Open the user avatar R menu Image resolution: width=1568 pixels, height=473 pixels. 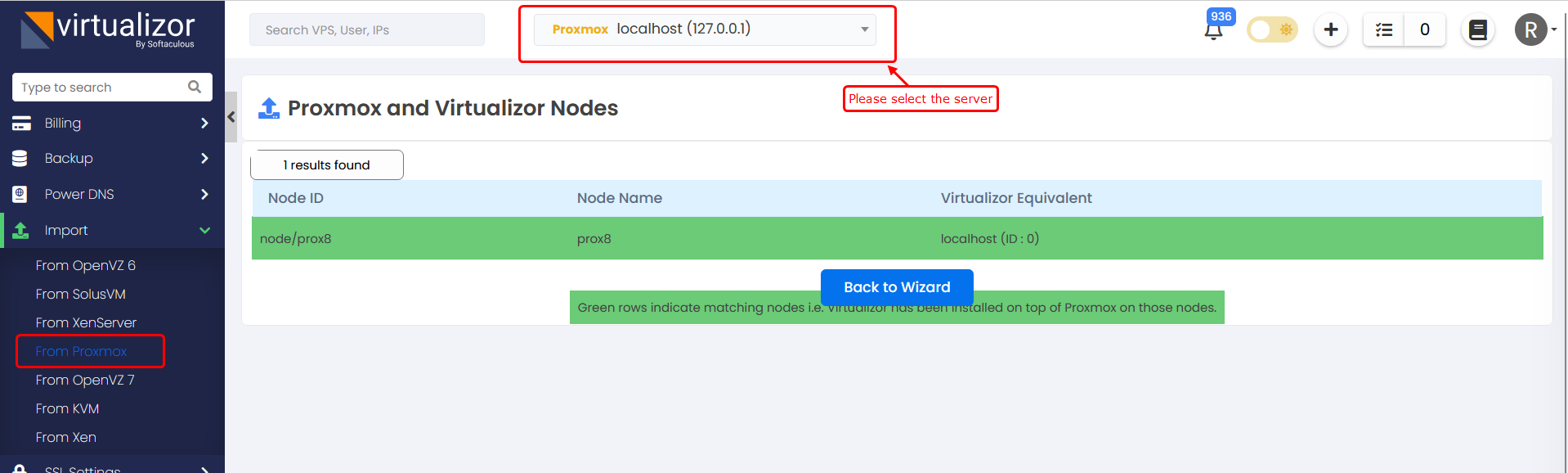coord(1531,30)
